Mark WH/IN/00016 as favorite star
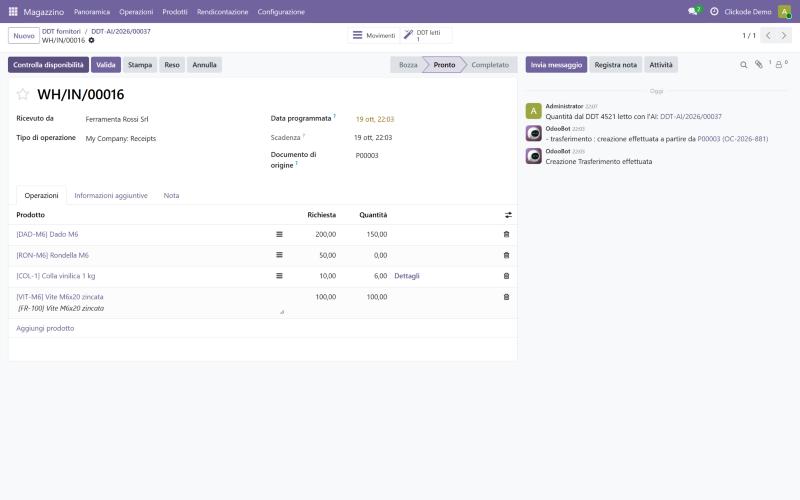The image size is (800, 500). click(22, 94)
